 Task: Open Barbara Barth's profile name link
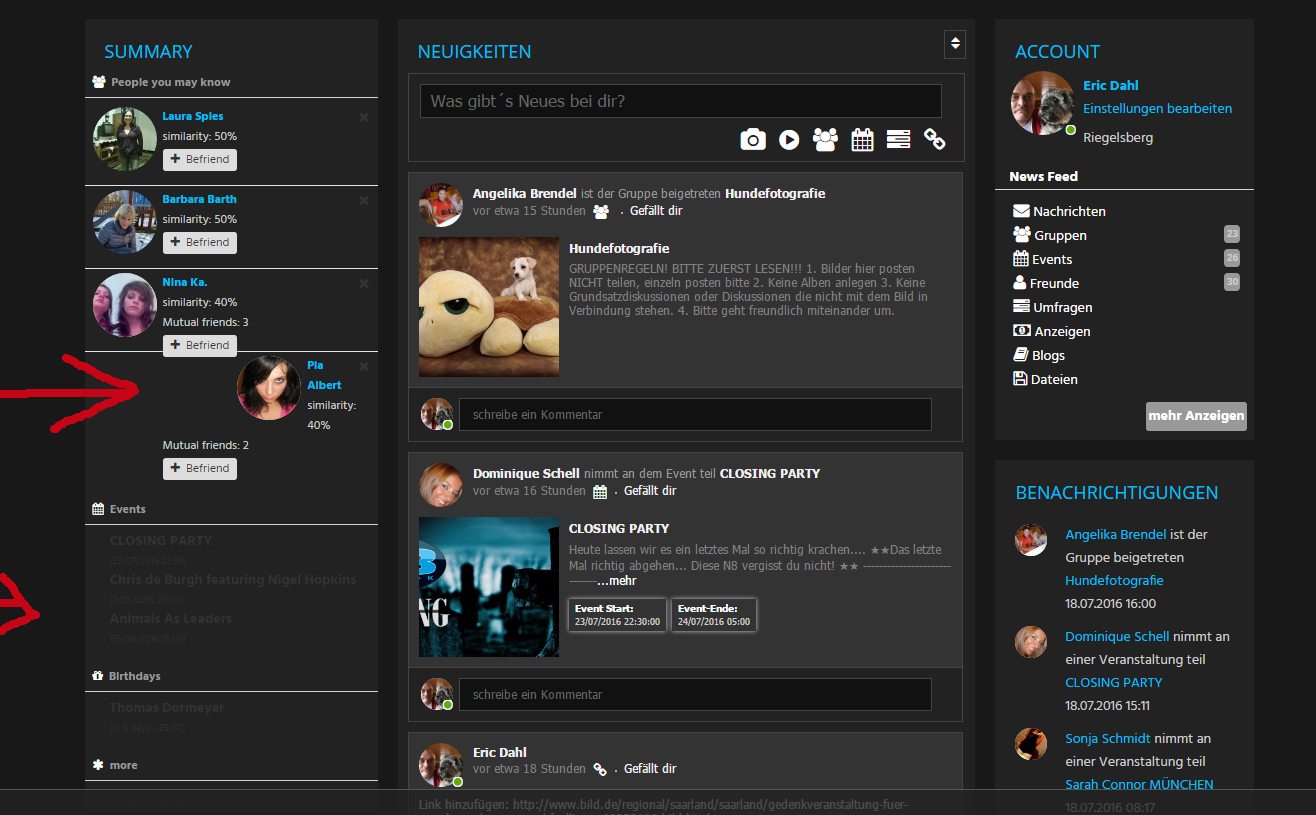pos(200,199)
